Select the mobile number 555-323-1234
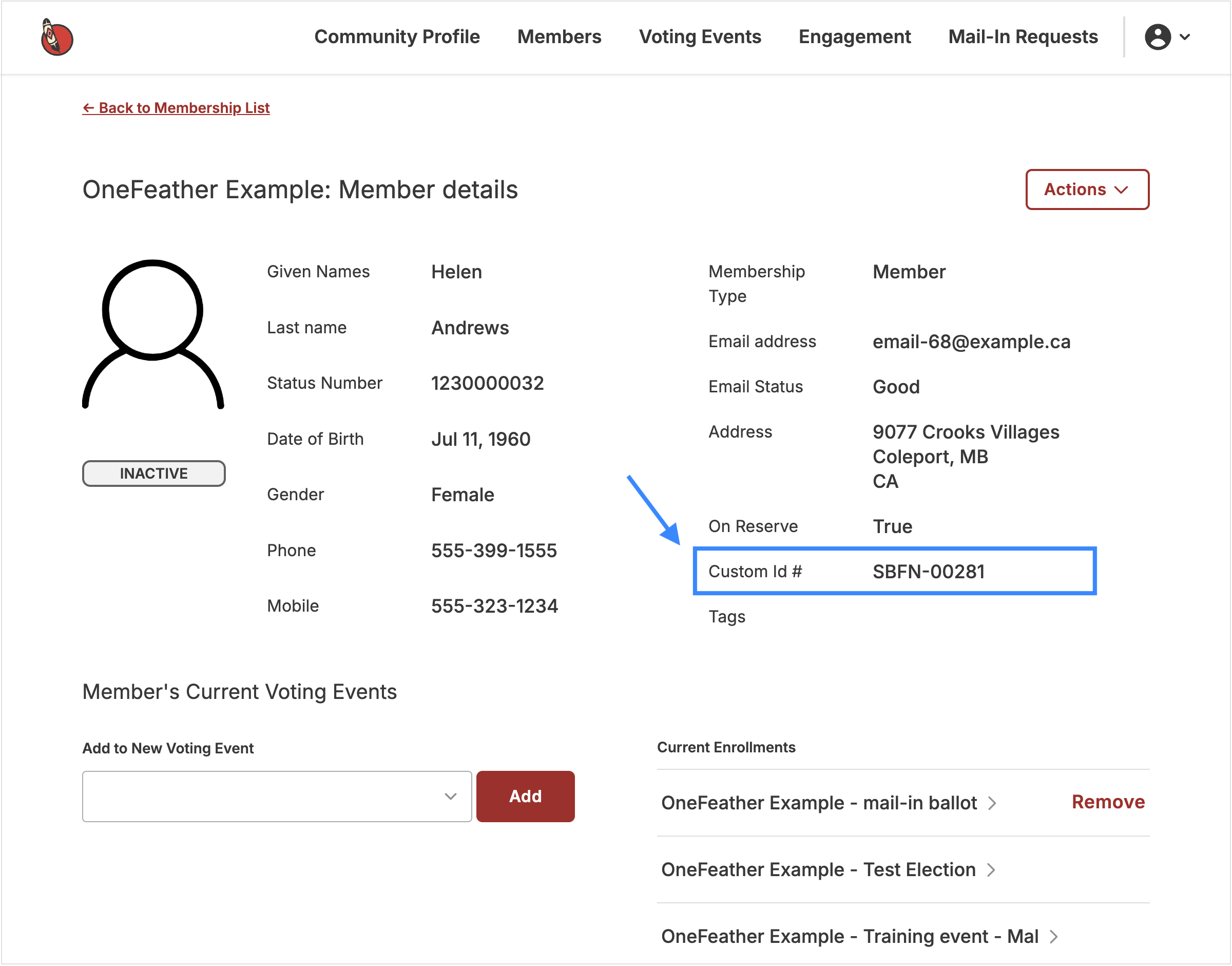 click(x=494, y=605)
